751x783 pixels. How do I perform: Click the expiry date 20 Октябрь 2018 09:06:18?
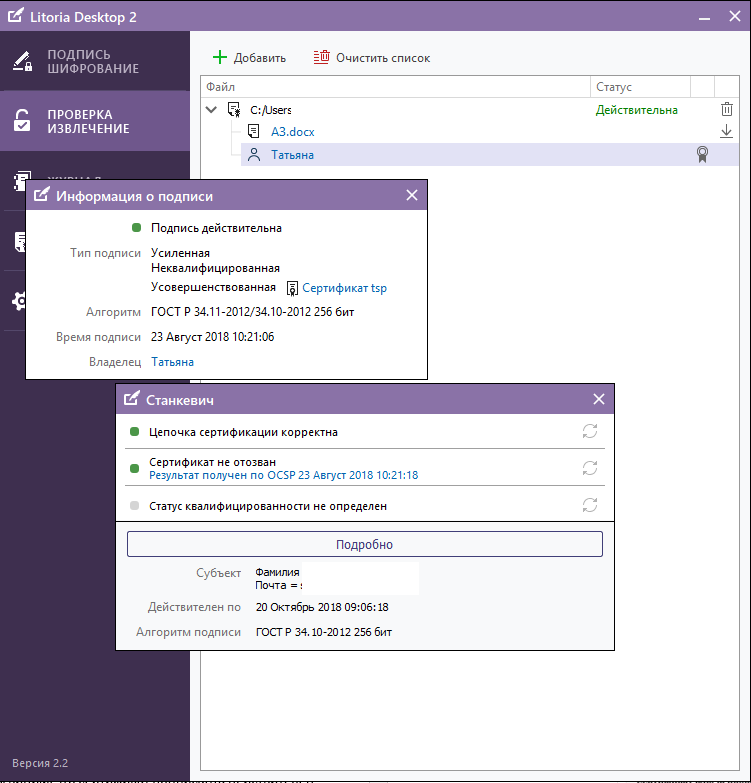[322, 607]
